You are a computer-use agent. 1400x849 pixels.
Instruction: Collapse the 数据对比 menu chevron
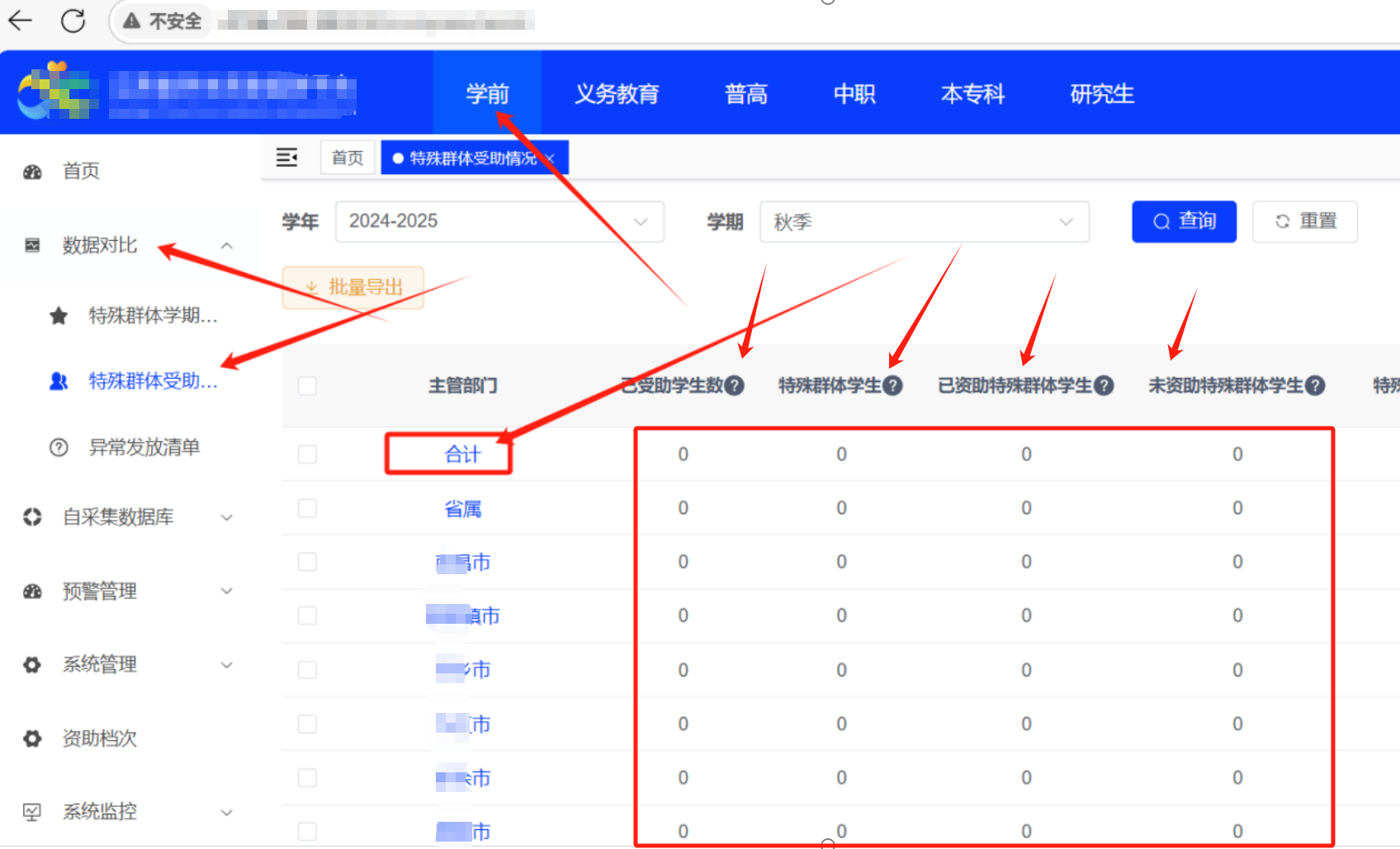(227, 246)
